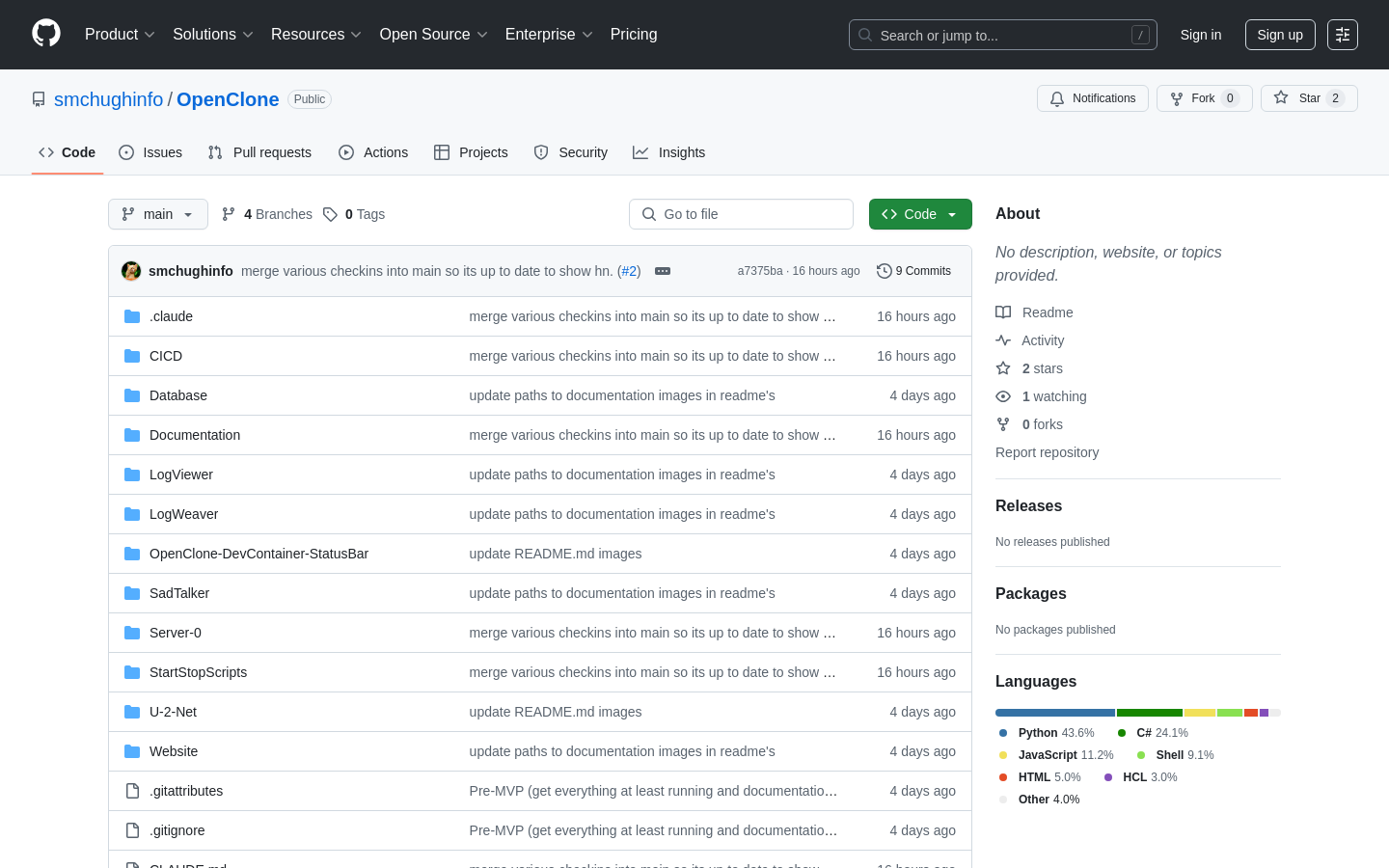Click the Website folder icon

(132, 751)
